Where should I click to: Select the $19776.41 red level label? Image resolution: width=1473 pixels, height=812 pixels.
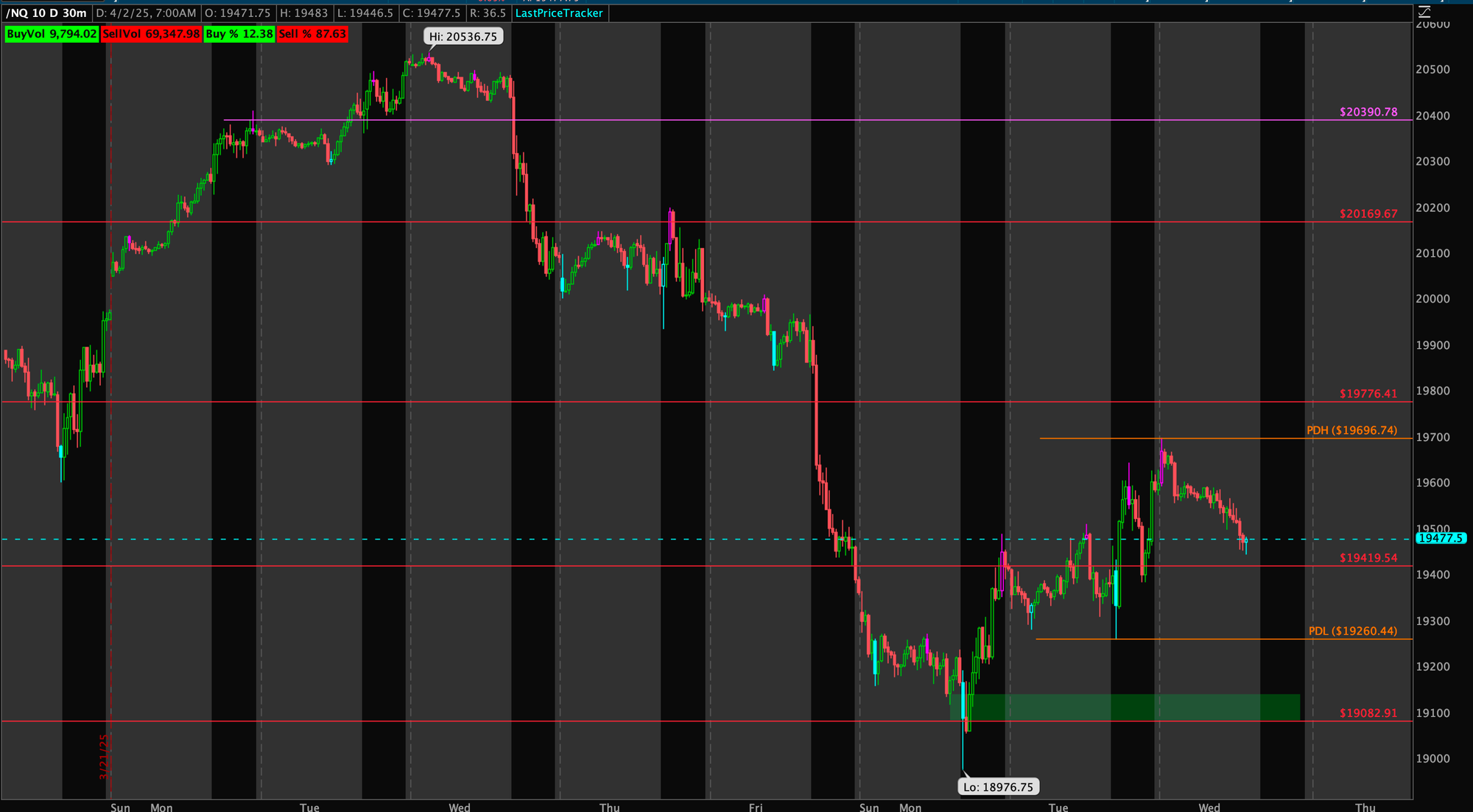tap(1368, 394)
